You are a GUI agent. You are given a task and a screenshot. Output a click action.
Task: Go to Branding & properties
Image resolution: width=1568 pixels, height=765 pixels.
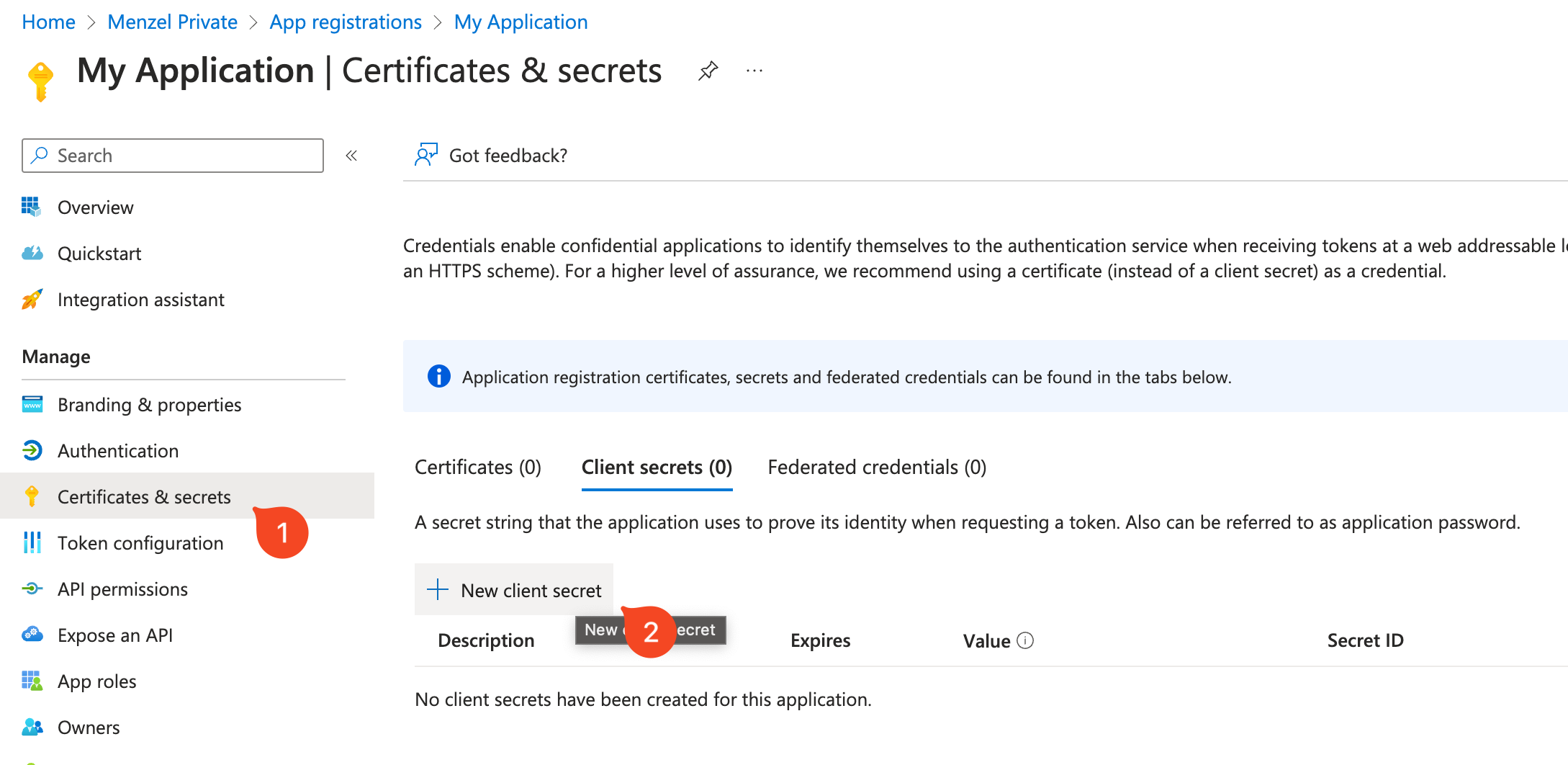tap(149, 405)
